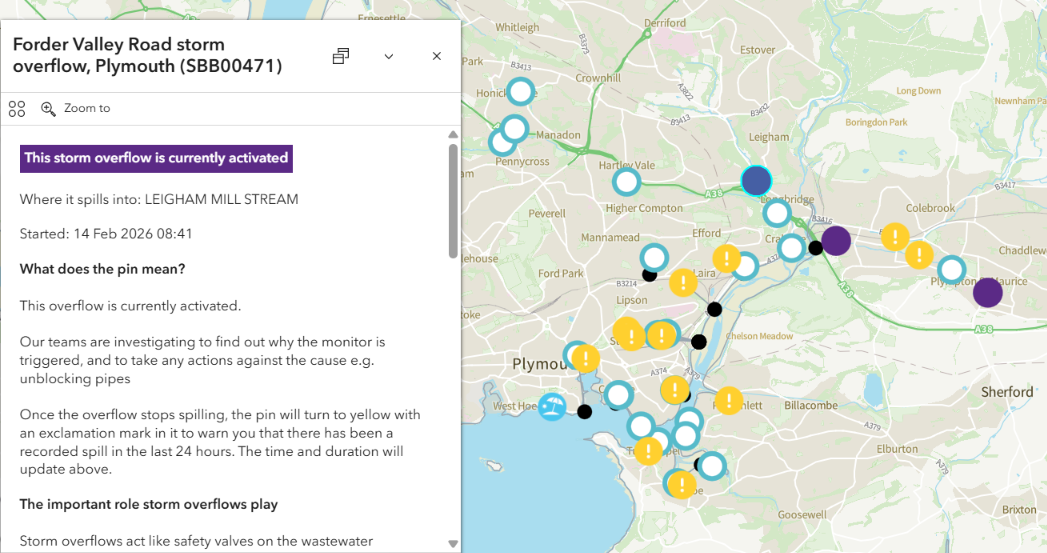Collapse the popup with the chevron
This screenshot has height=553, width=1047.
click(x=389, y=56)
